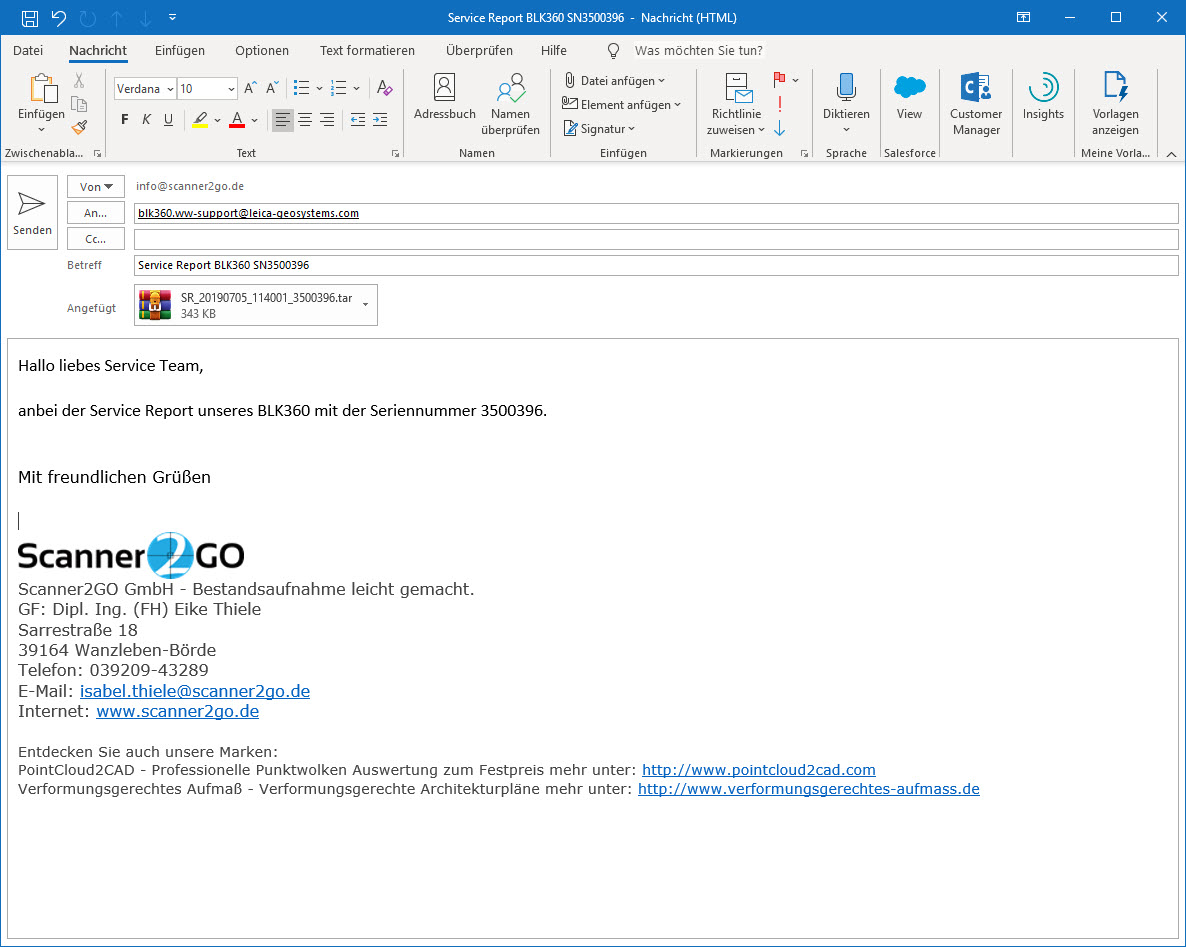Open the isabel.thiele@scanner2go.de email link
Image resolution: width=1186 pixels, height=947 pixels.
point(195,691)
